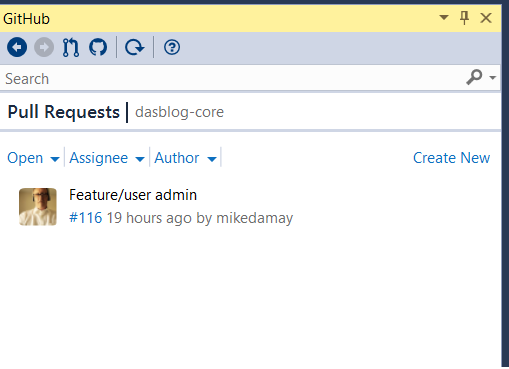This screenshot has height=369, width=509.
Task: Click mikedamay's avatar thumbnail
Action: [x=38, y=207]
